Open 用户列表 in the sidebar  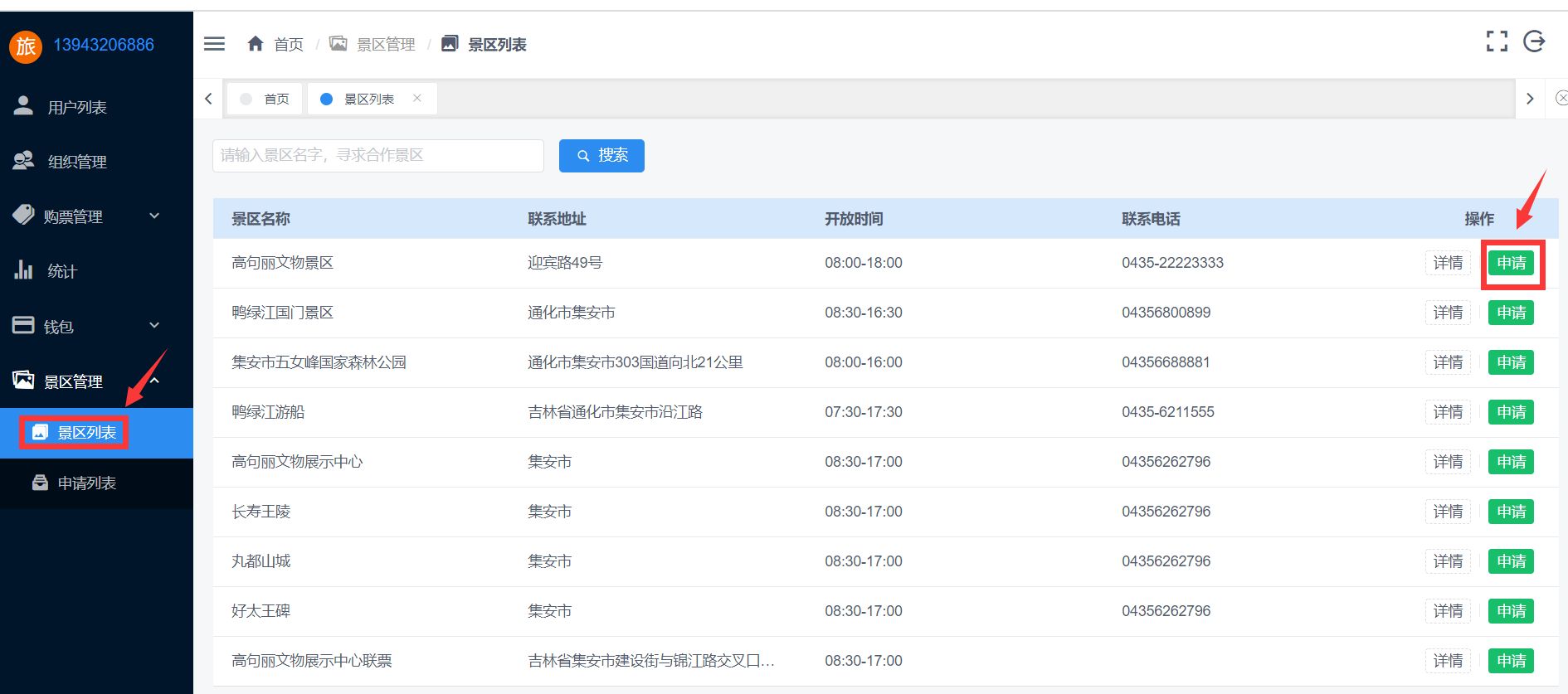point(77,107)
